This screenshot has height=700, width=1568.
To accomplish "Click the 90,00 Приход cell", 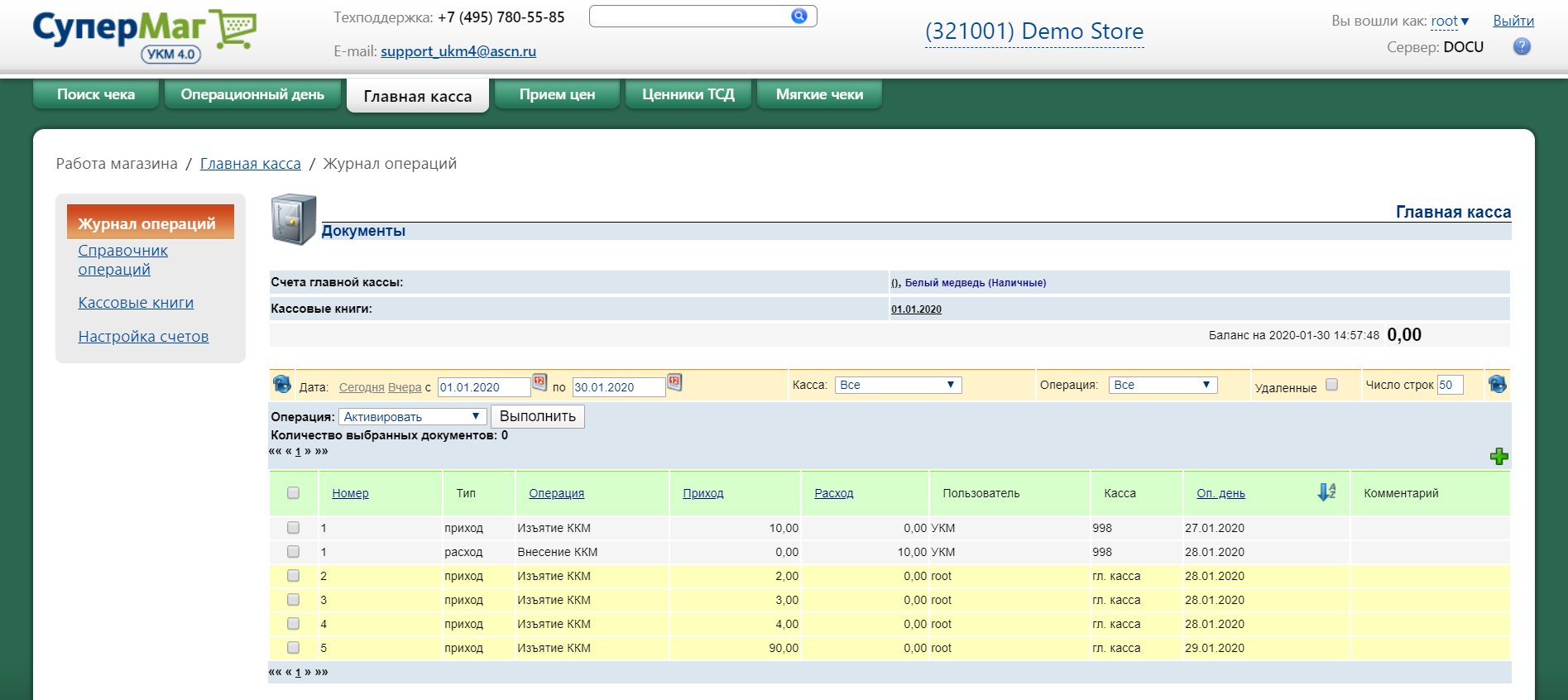I will point(735,648).
